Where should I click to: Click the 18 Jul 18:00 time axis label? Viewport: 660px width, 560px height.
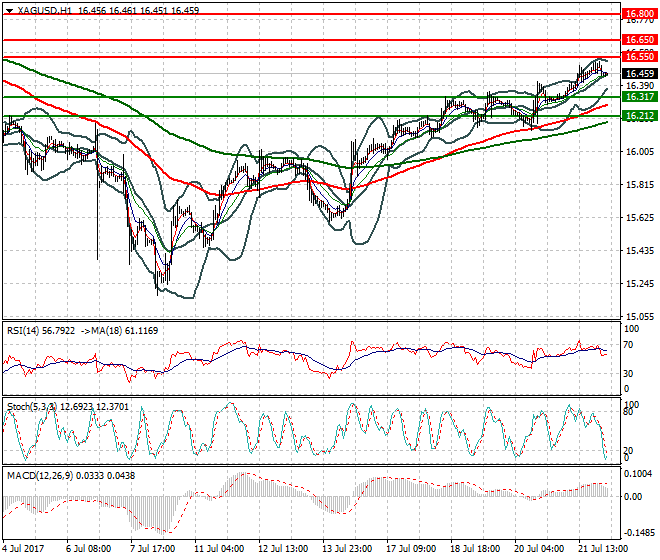pos(475,549)
